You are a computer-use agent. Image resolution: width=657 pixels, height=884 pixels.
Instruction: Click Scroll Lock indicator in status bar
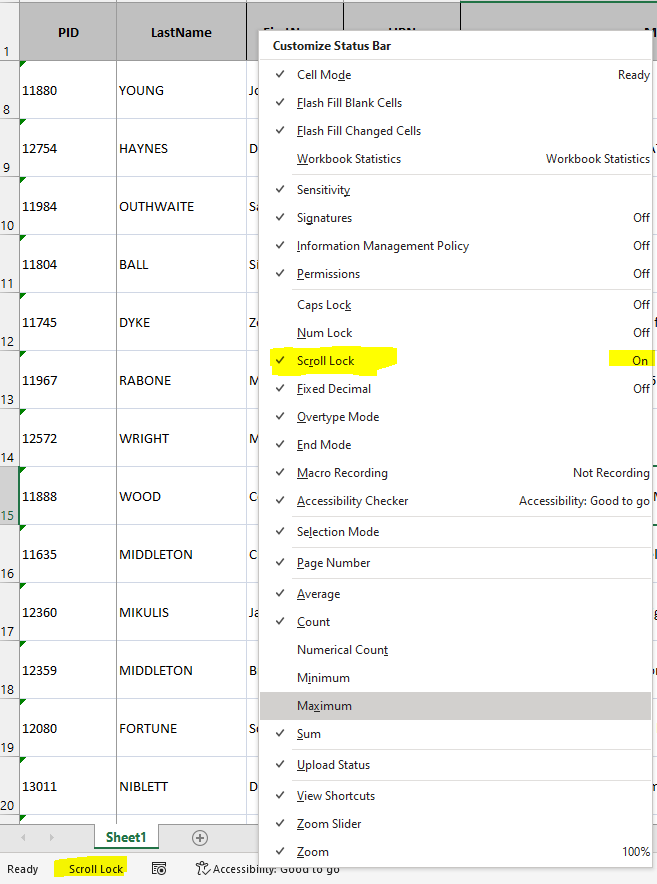point(96,869)
